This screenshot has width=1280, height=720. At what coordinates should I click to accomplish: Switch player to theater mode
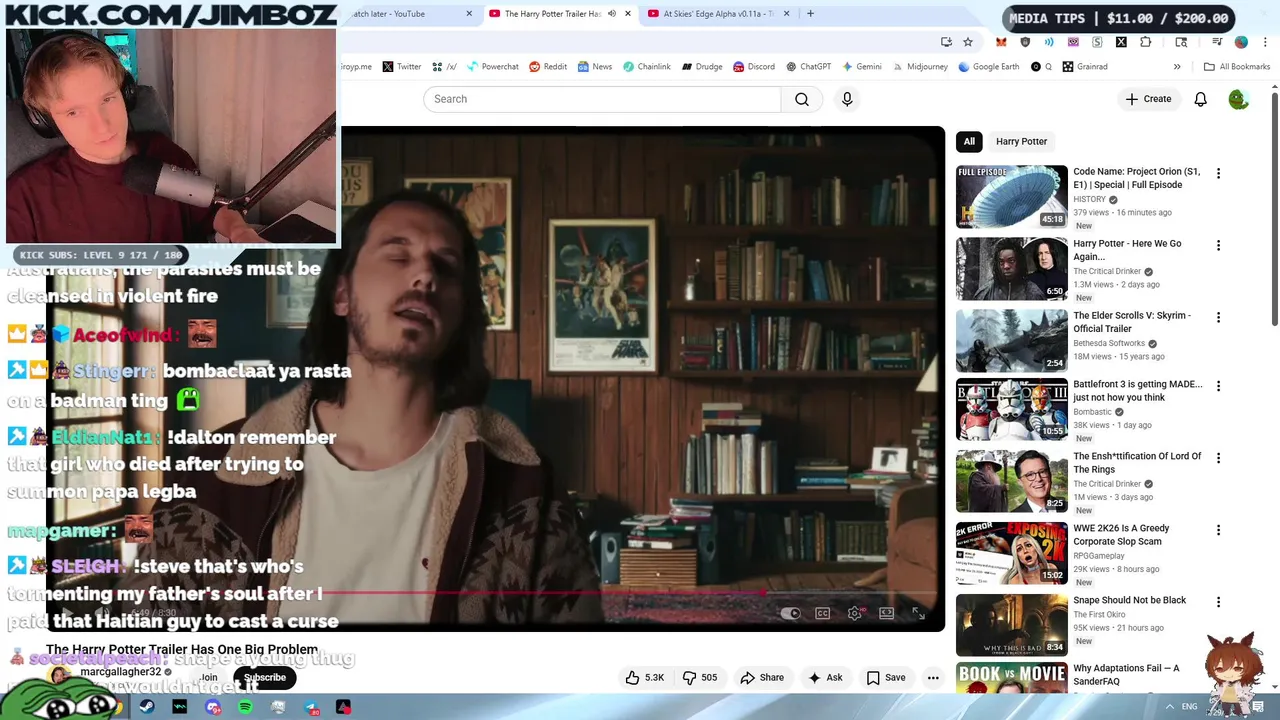point(886,613)
